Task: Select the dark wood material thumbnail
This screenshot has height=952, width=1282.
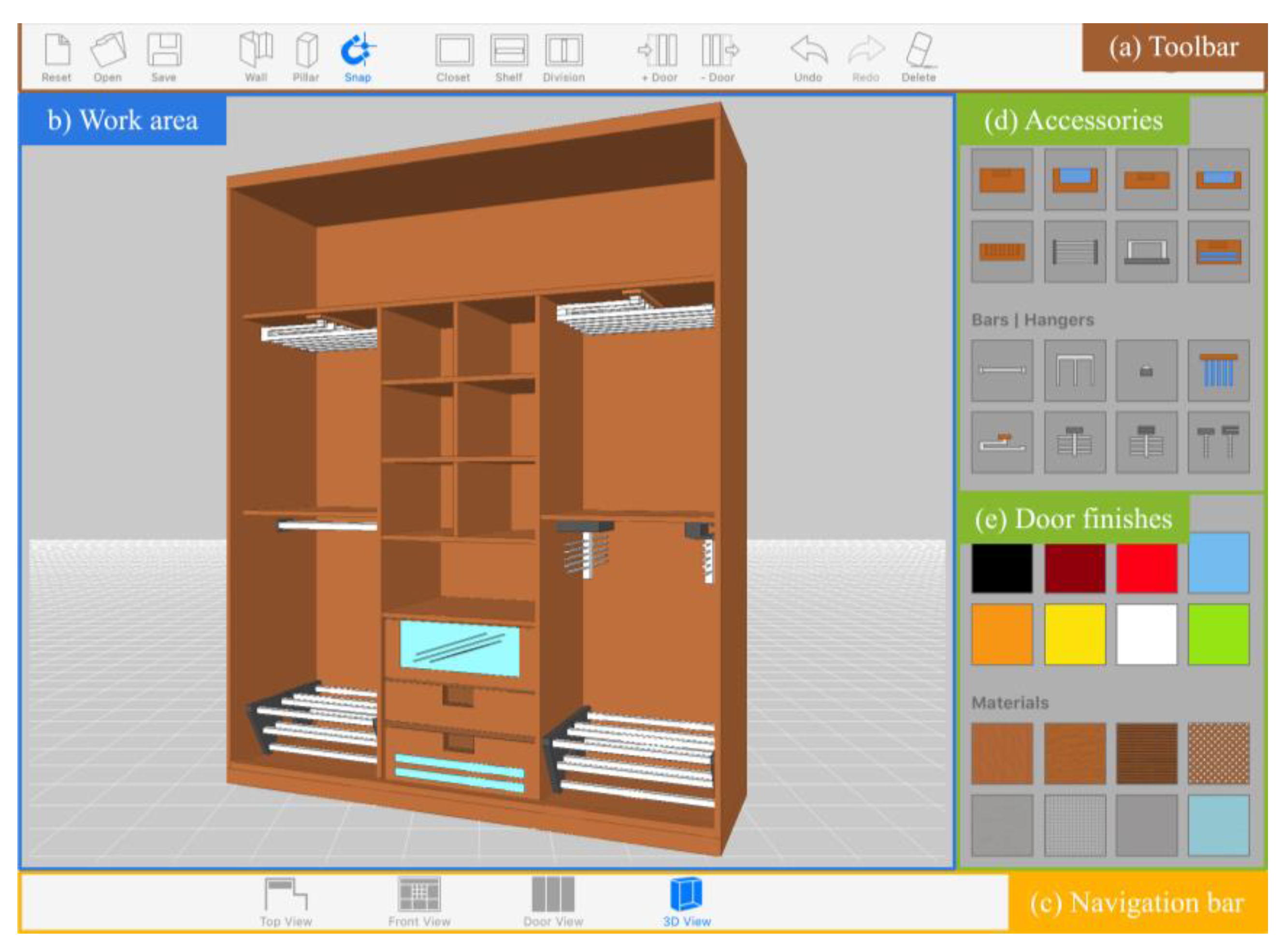Action: click(1147, 753)
